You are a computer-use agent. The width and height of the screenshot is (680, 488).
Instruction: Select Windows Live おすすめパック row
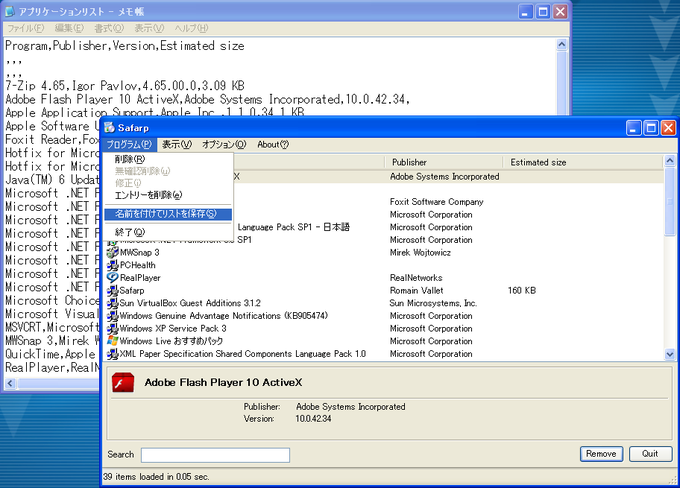pyautogui.click(x=385, y=341)
